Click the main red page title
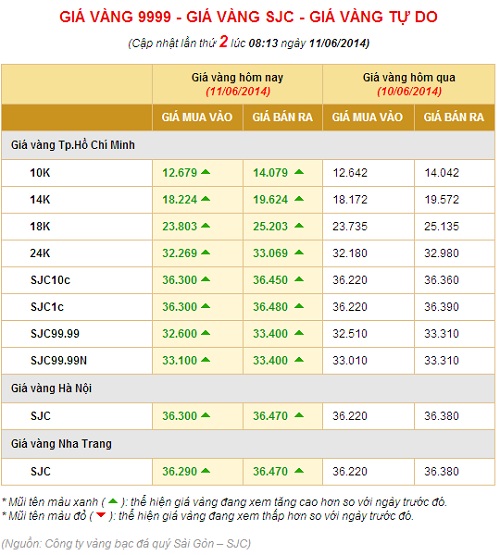This screenshot has height=555, width=500. click(x=248, y=17)
